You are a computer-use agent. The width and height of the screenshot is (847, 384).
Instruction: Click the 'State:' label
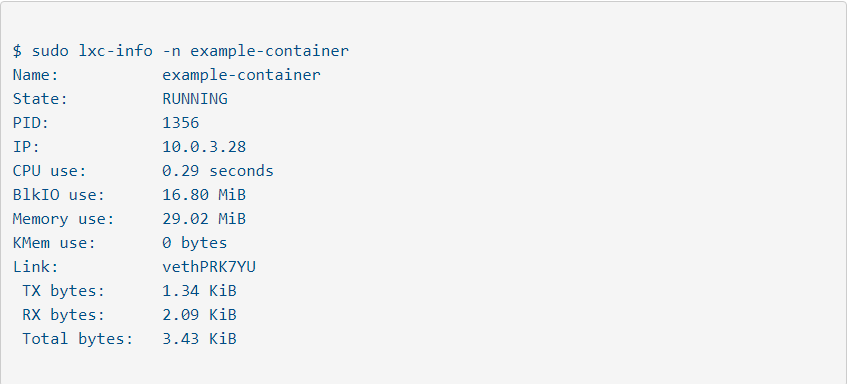41,99
